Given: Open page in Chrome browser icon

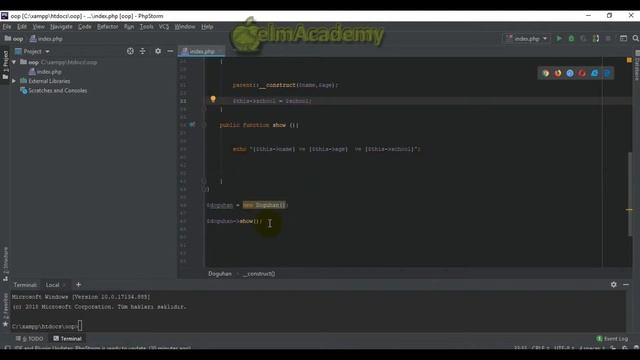Looking at the screenshot, I should click(546, 73).
